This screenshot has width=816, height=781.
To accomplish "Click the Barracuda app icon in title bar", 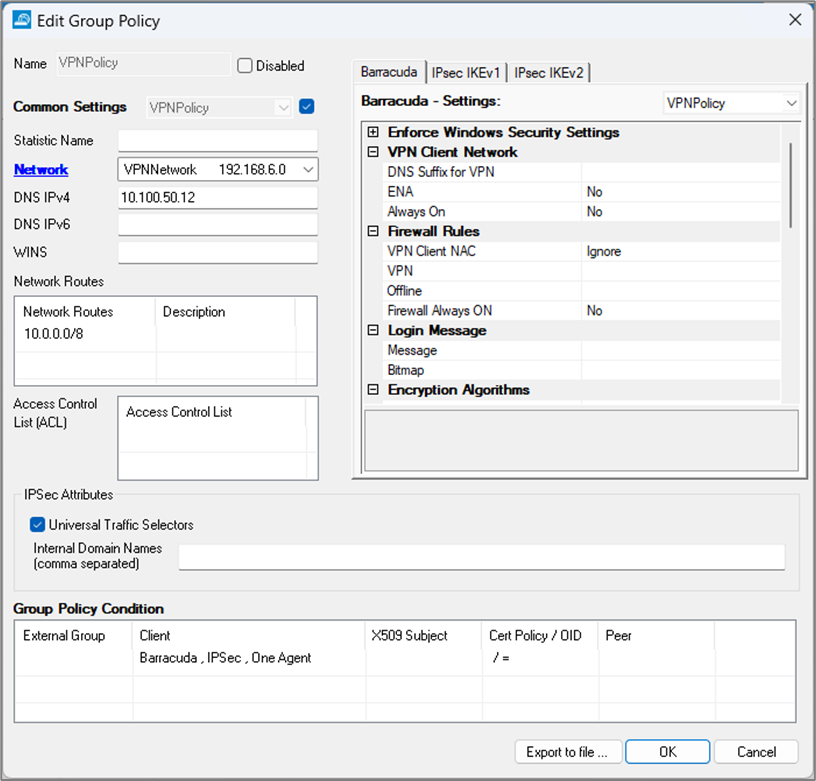I will [x=21, y=20].
